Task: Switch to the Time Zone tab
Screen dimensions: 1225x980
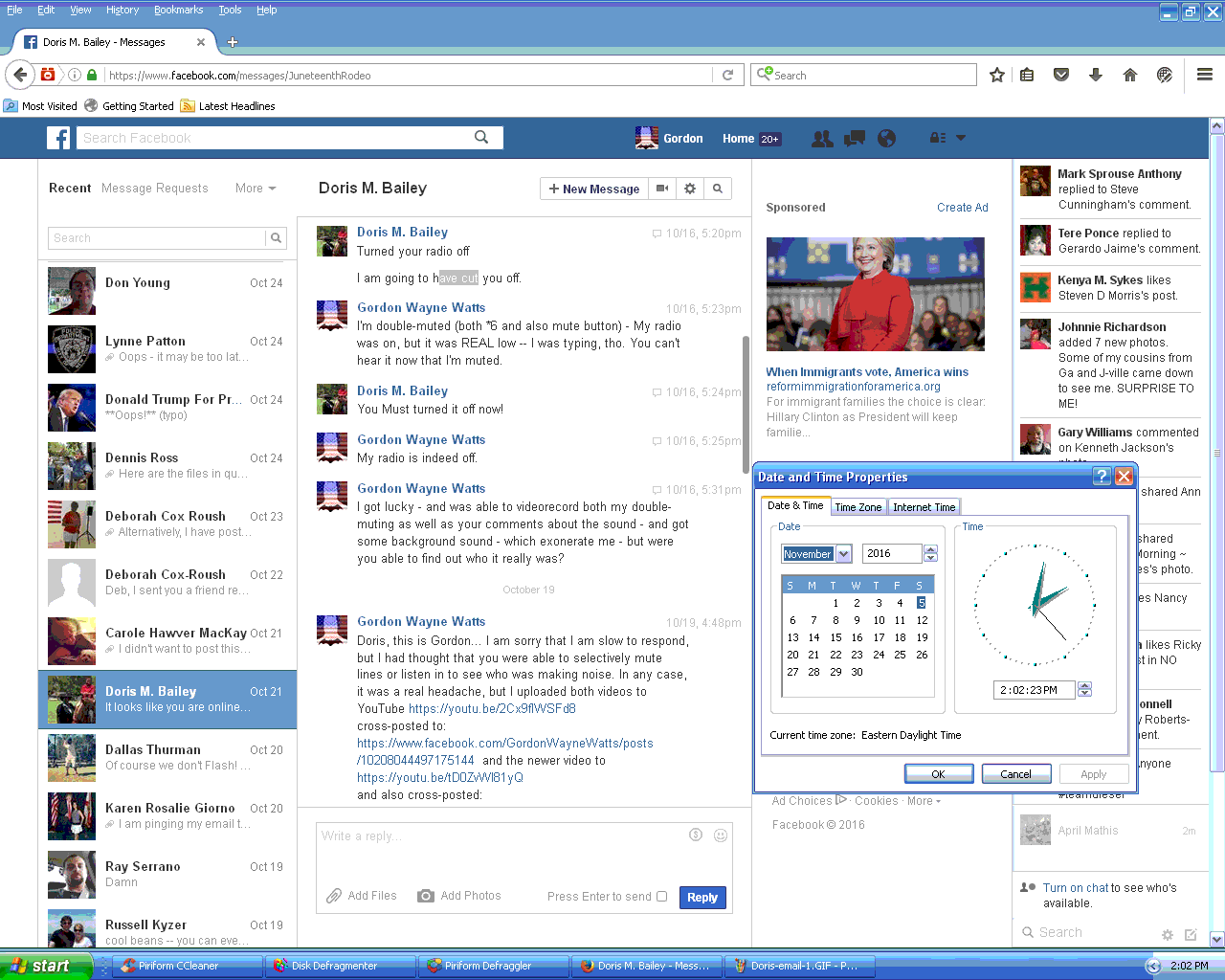Action: coord(857,507)
